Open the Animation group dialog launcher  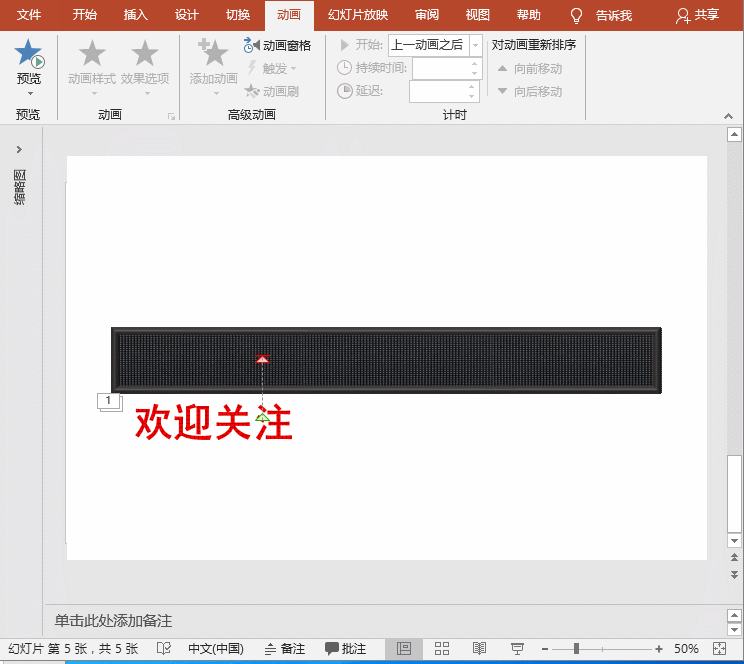click(171, 116)
